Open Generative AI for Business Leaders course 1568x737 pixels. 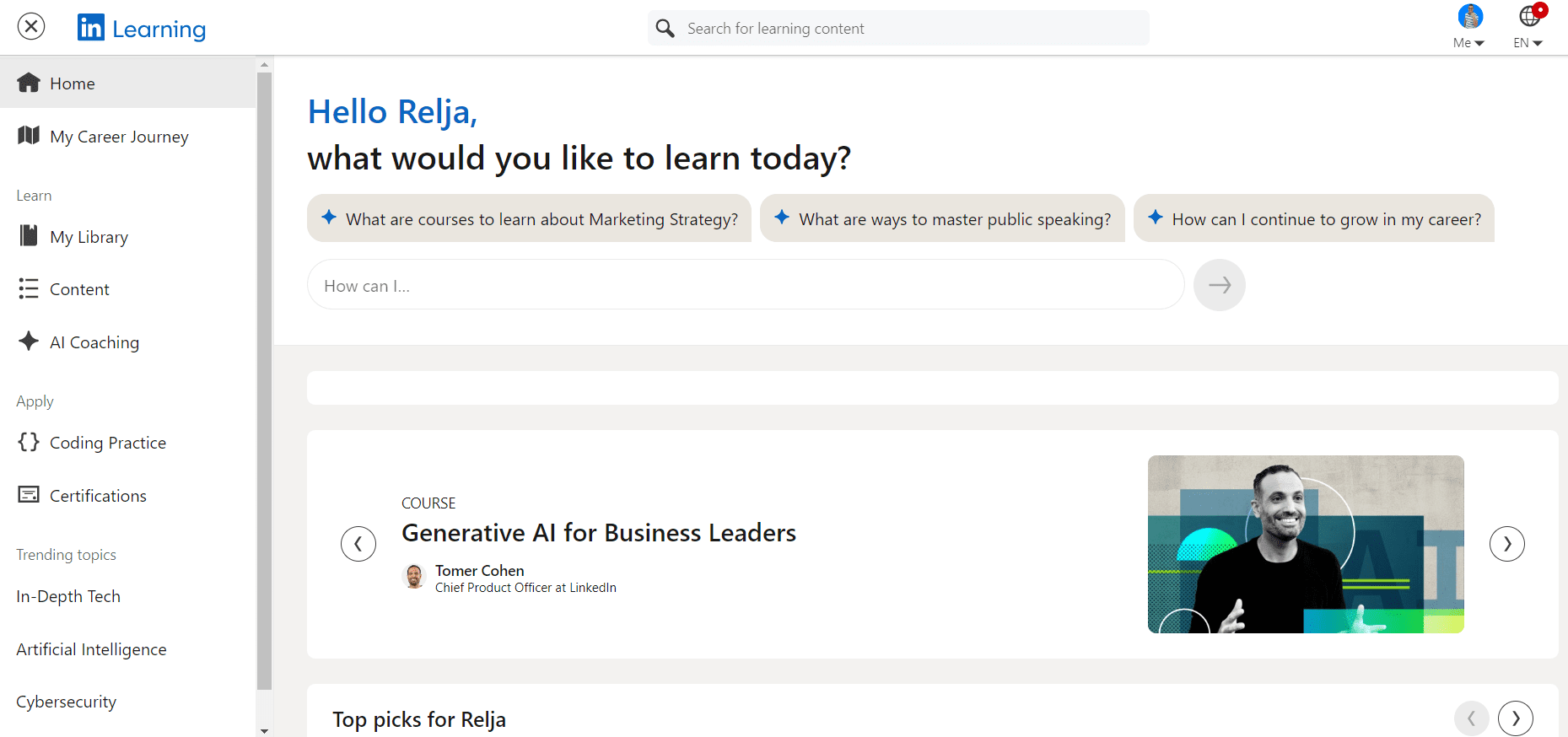599,533
